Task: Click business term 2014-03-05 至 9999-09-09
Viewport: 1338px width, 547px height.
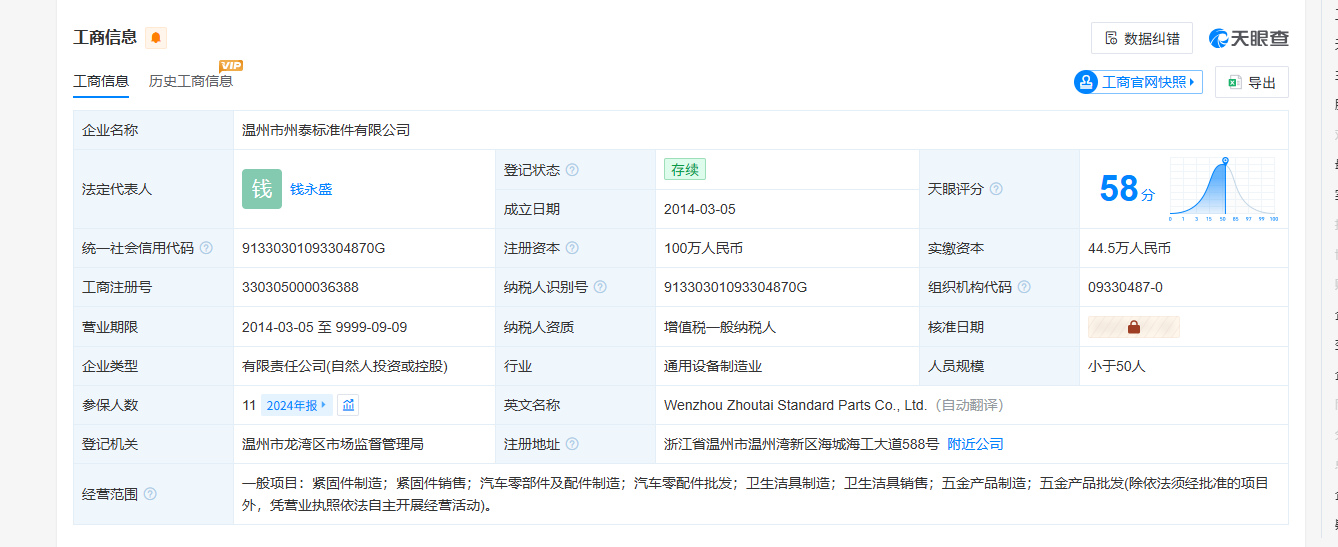Action: tap(324, 327)
